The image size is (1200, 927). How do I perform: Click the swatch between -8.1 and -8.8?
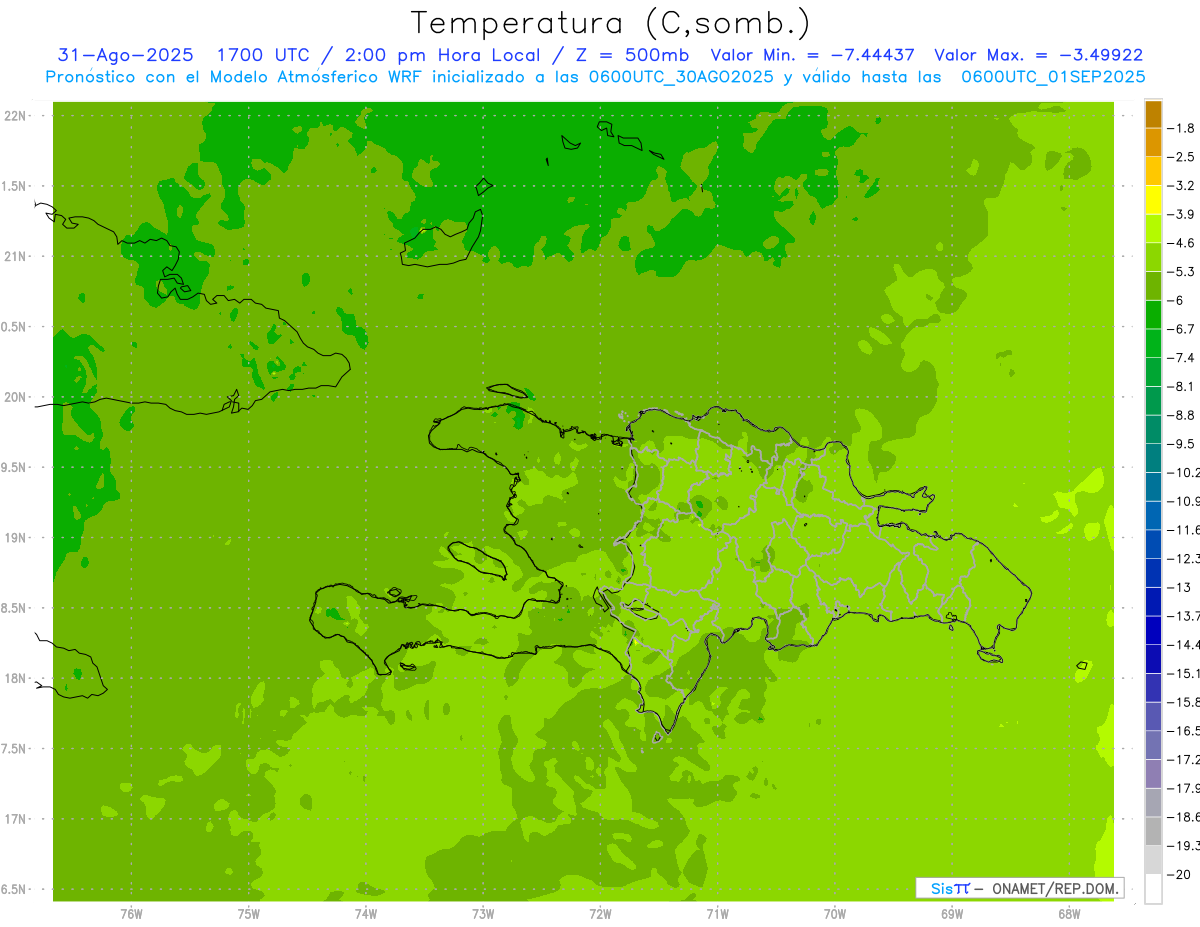(x=1153, y=401)
